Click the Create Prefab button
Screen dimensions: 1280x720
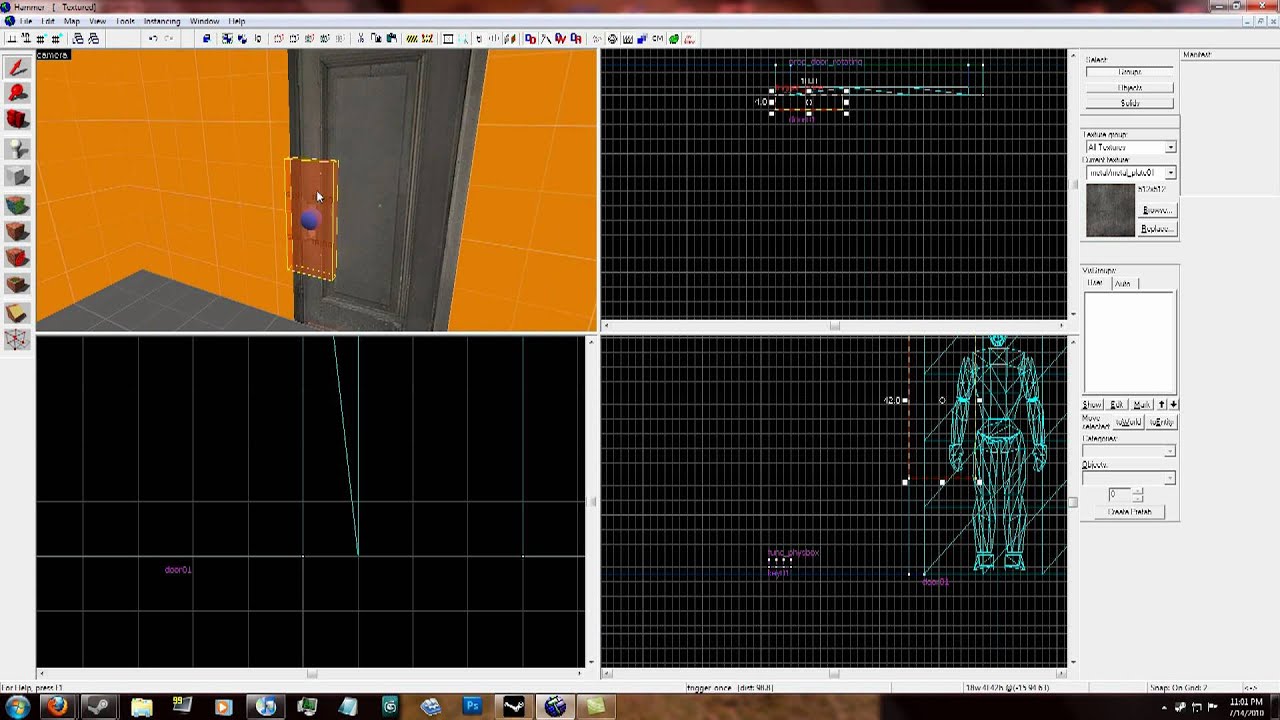click(x=1130, y=512)
